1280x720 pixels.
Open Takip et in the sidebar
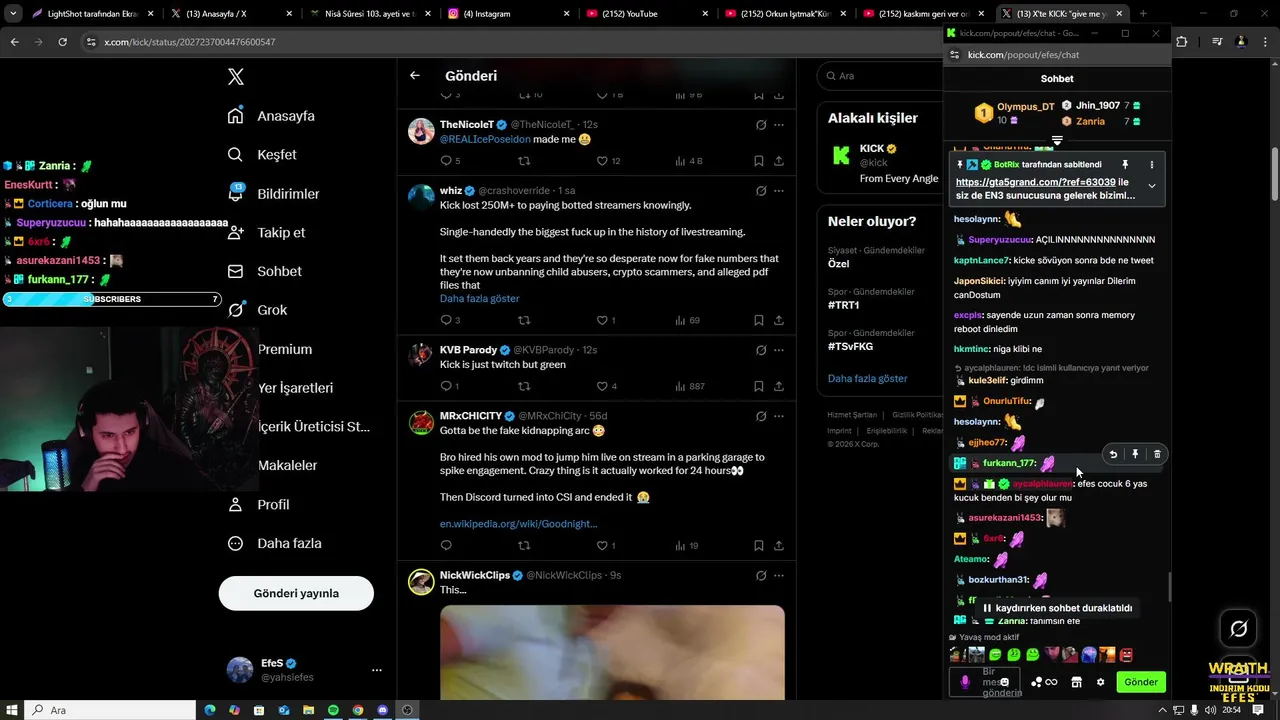point(266,232)
